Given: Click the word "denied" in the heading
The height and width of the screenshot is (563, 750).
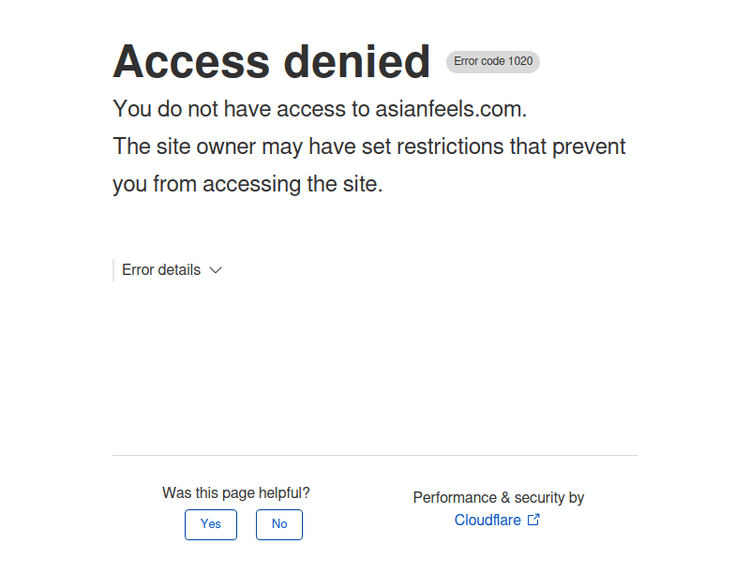Looking at the screenshot, I should [x=357, y=62].
